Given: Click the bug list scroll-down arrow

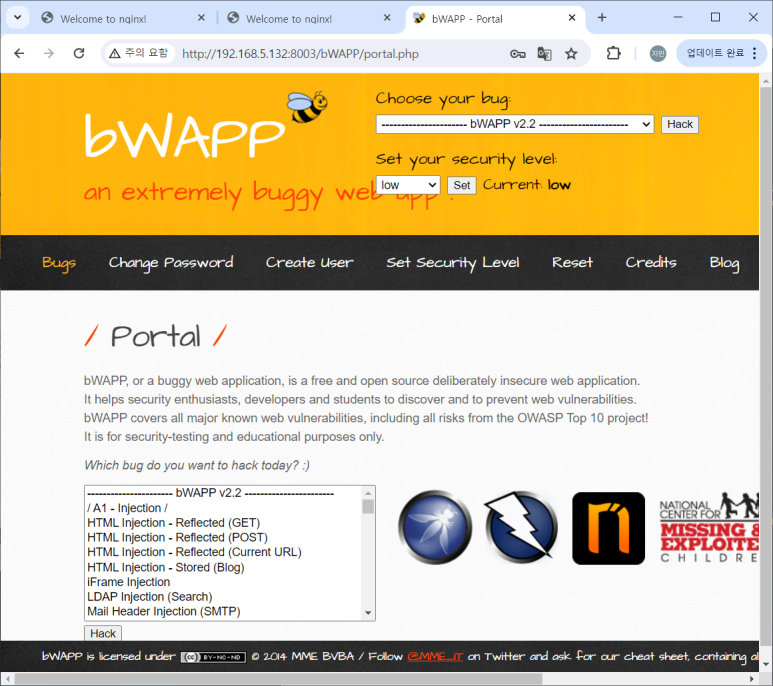Looking at the screenshot, I should click(x=368, y=613).
